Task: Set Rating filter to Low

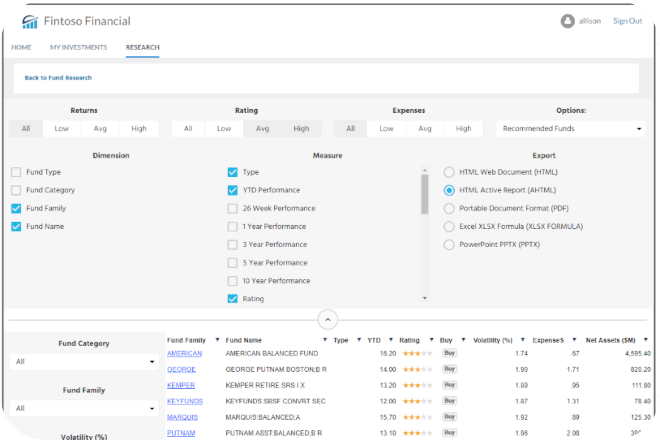Action: point(224,129)
